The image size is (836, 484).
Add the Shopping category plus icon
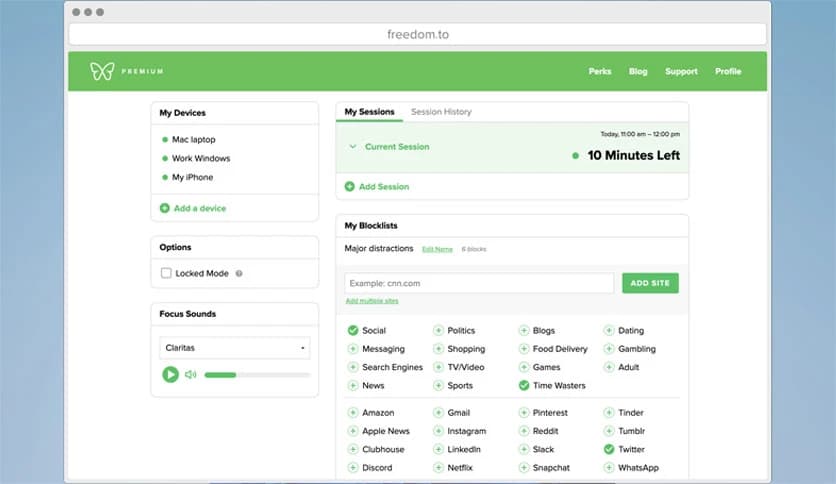pos(438,349)
